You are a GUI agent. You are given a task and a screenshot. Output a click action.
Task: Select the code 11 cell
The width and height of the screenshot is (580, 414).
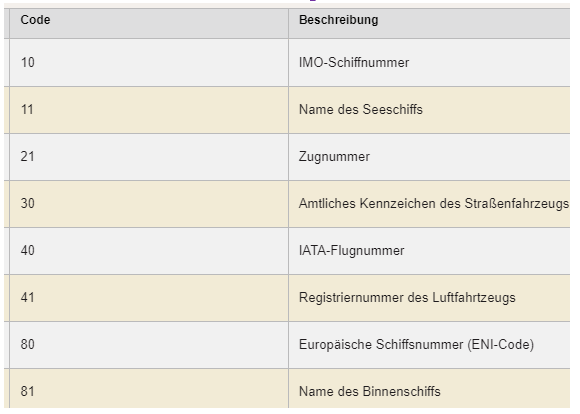pyautogui.click(x=149, y=110)
